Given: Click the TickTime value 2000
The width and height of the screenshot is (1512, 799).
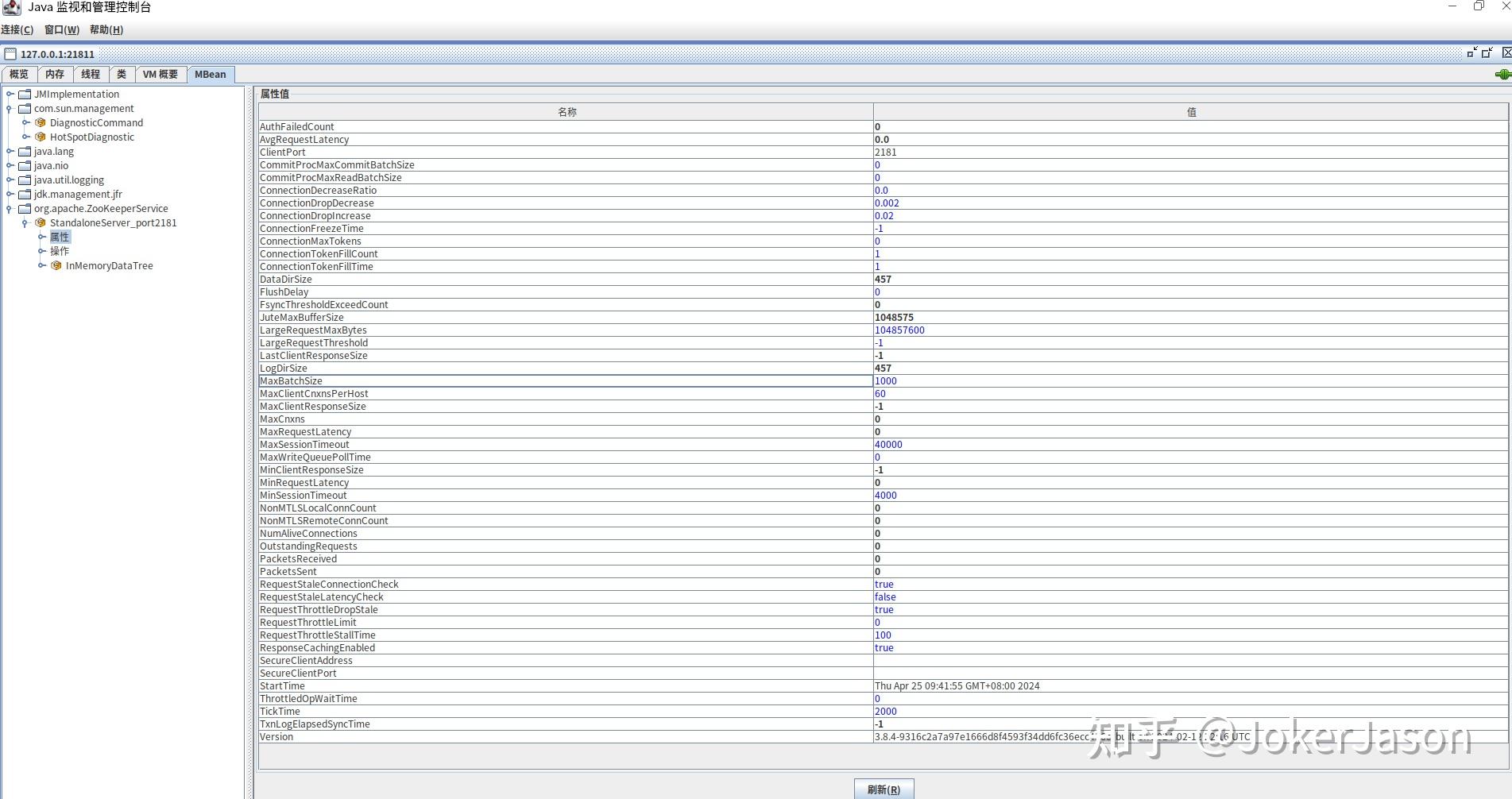Looking at the screenshot, I should [886, 711].
